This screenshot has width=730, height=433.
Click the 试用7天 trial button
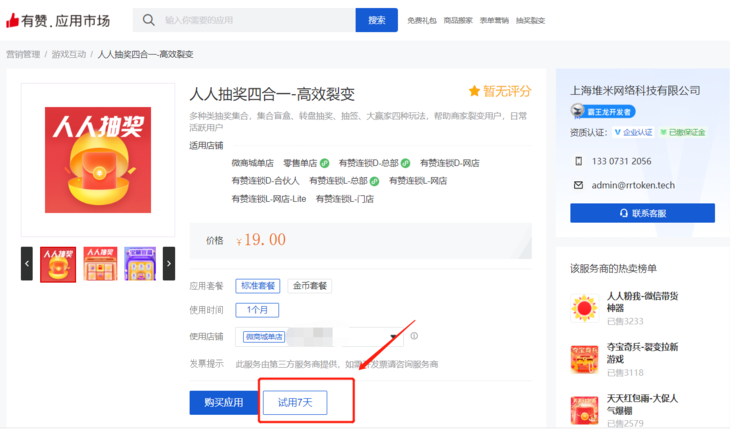[295, 402]
